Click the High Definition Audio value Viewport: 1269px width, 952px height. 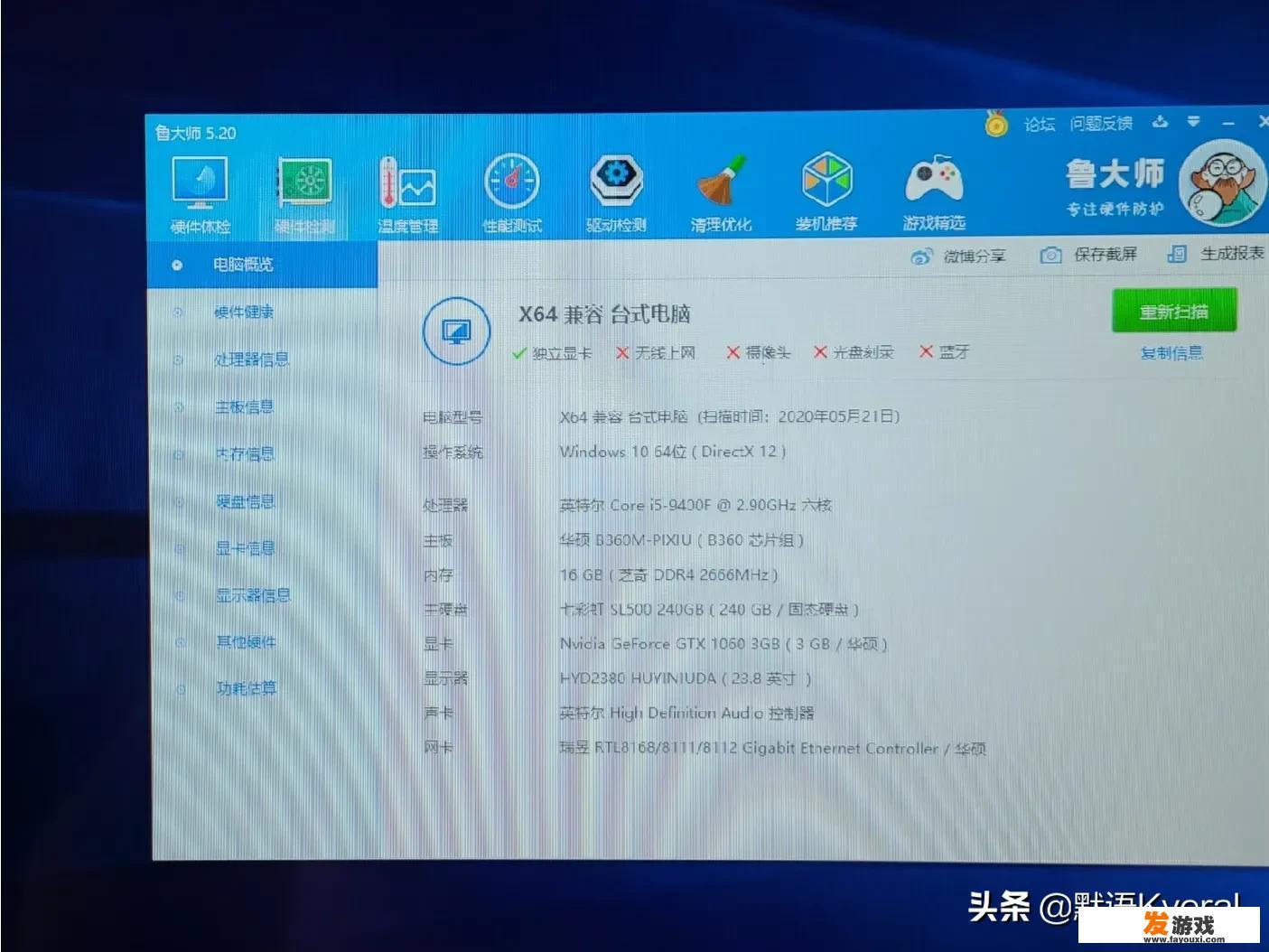click(x=686, y=713)
